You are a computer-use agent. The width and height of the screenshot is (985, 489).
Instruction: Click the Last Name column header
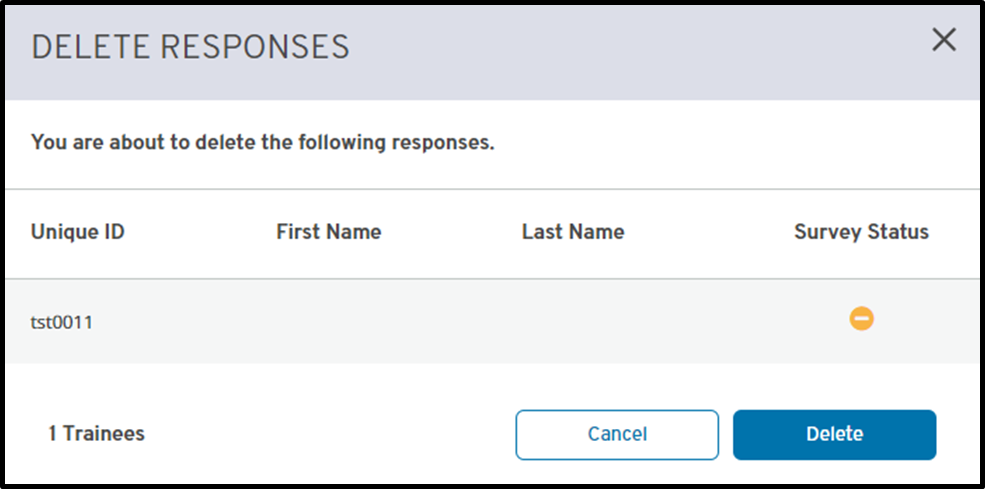point(572,232)
